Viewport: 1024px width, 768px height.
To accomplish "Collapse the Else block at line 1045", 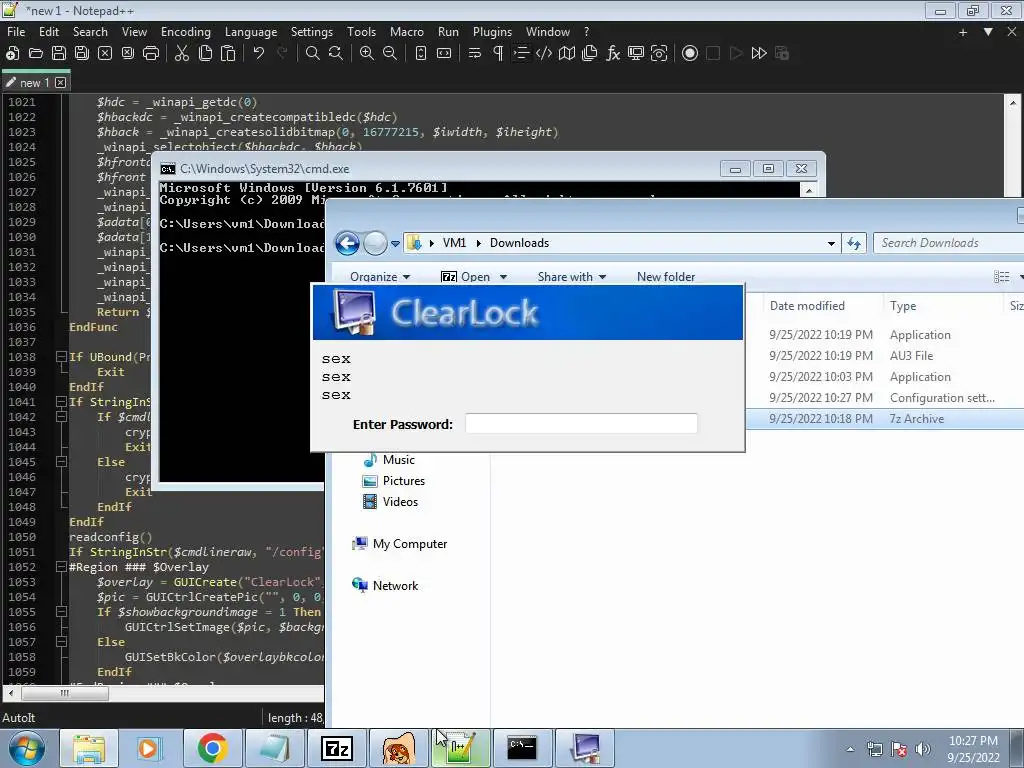I will click(61, 462).
